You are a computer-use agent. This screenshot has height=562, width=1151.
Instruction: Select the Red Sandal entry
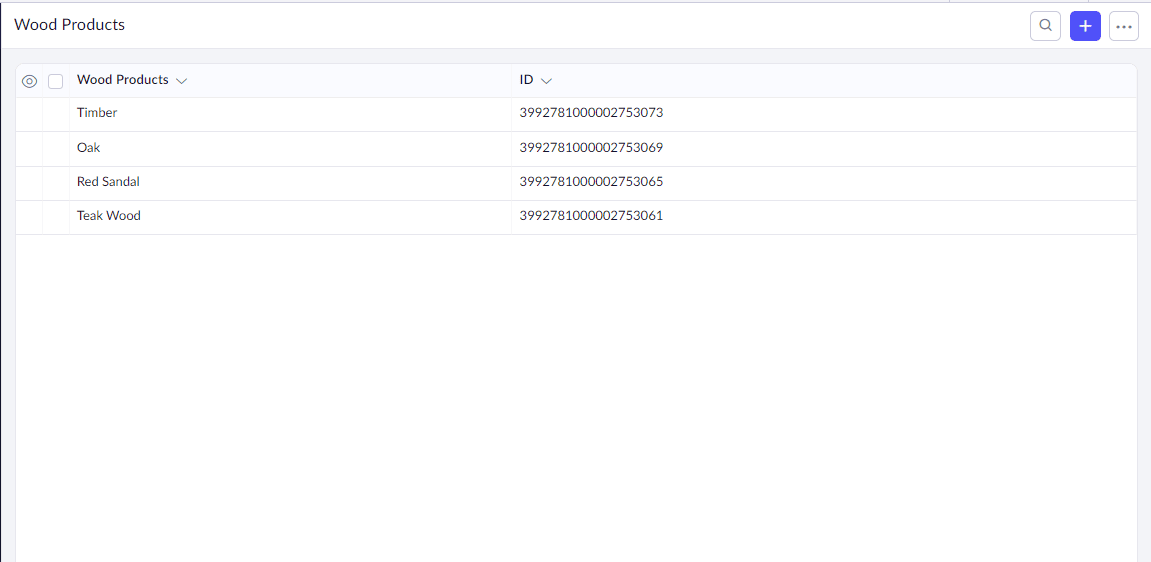108,182
